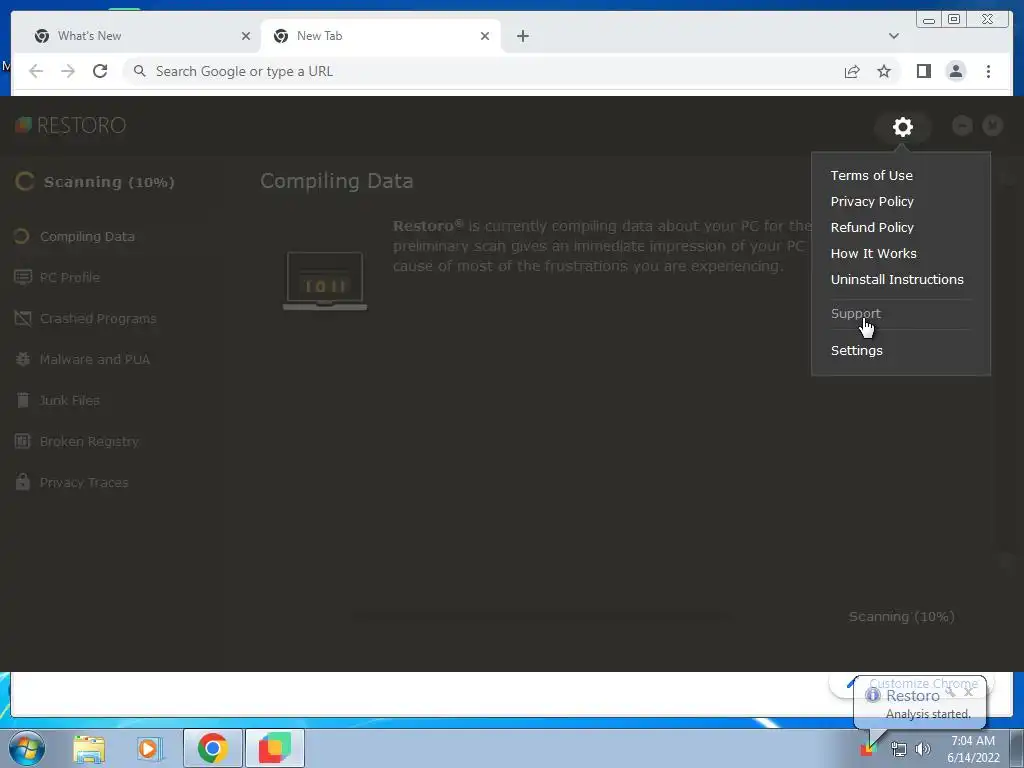
Task: Open the network tray icon
Action: (899, 750)
